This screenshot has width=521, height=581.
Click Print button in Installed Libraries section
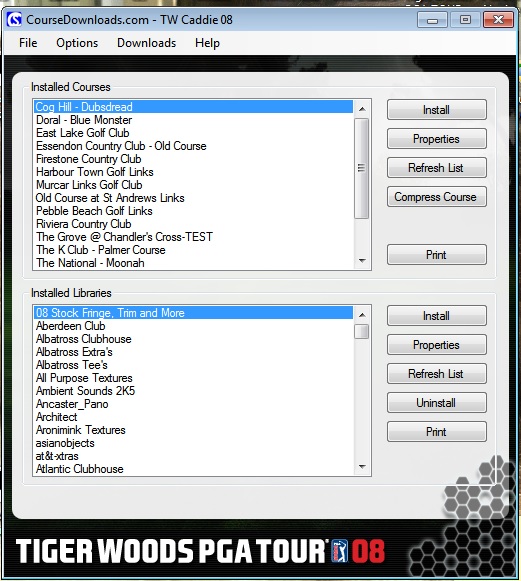click(437, 432)
